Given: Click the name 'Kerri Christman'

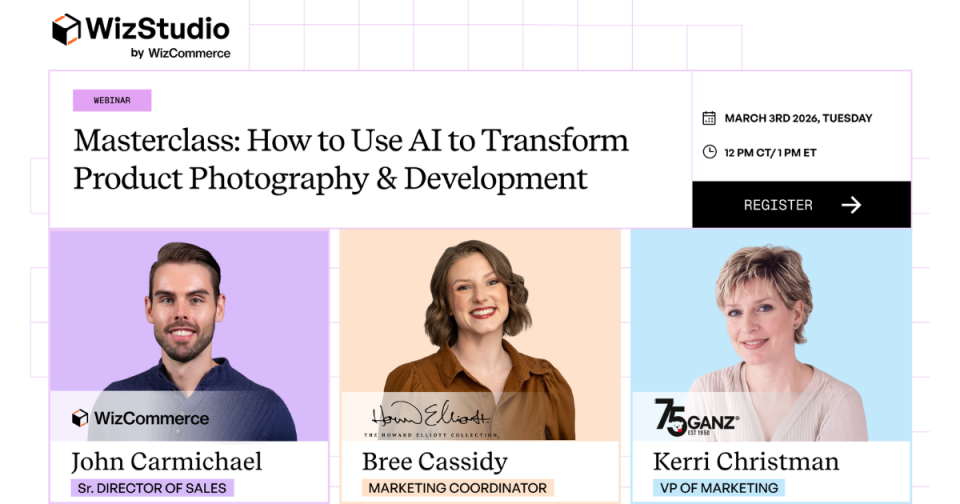Looking at the screenshot, I should pos(746,462).
